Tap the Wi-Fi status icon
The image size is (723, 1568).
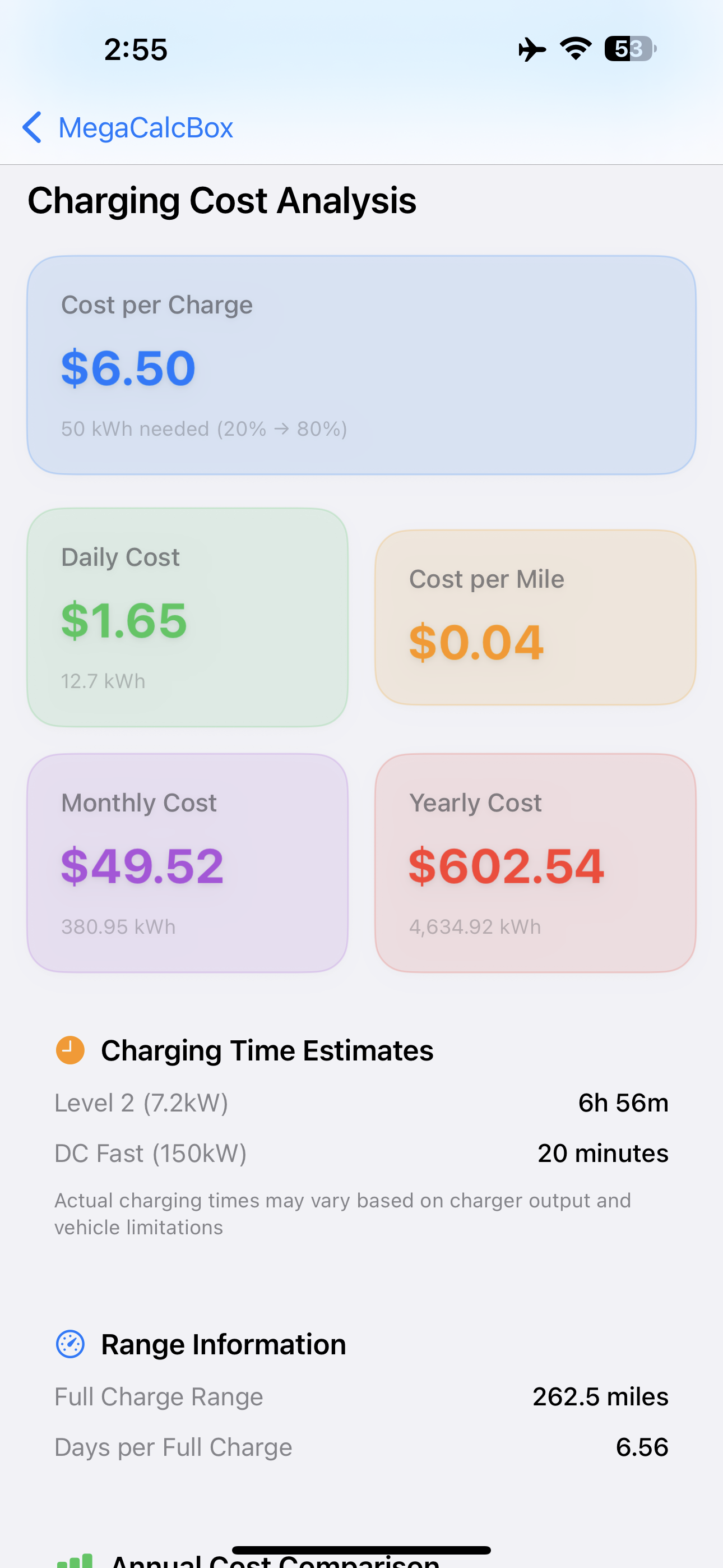click(576, 49)
